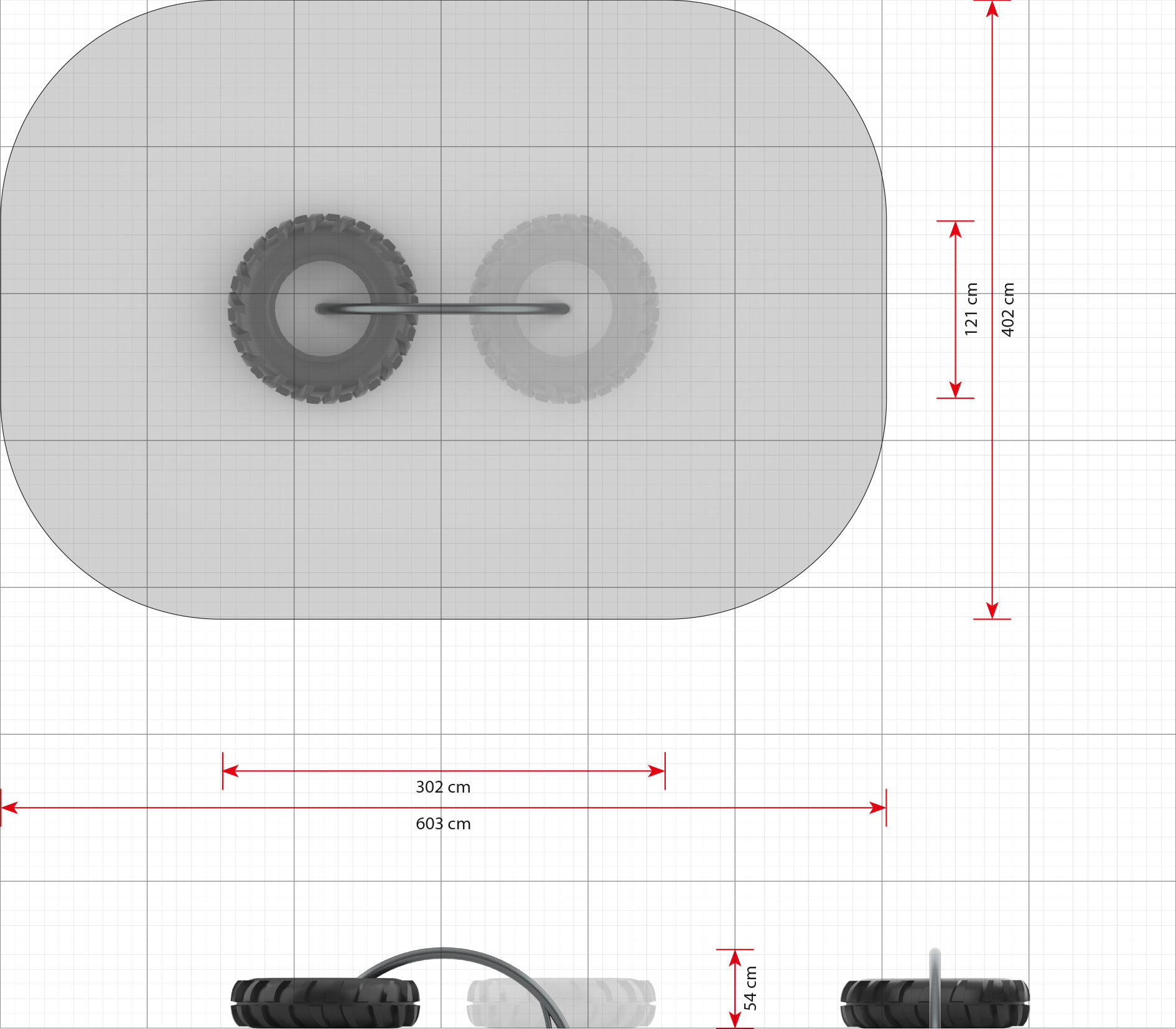Select the 402 cm vertical dimension label
Screen dimensions: 1176x1029
click(1008, 309)
